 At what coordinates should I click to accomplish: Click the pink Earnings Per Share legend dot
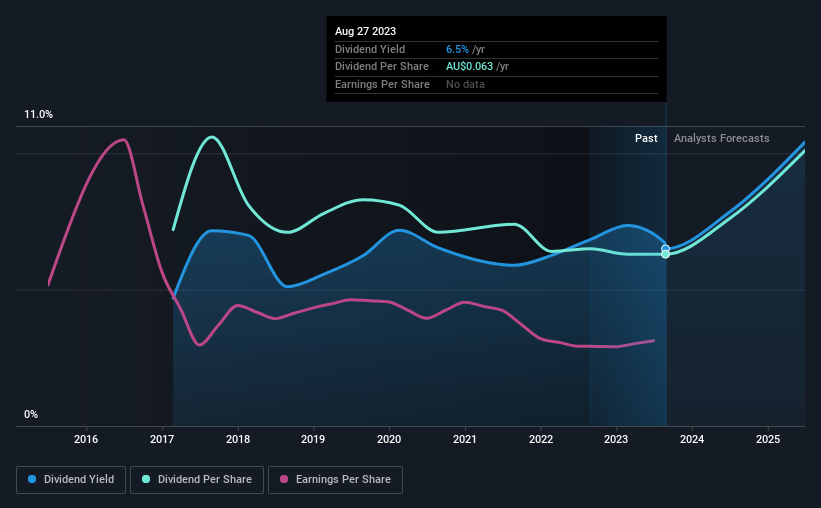[284, 479]
